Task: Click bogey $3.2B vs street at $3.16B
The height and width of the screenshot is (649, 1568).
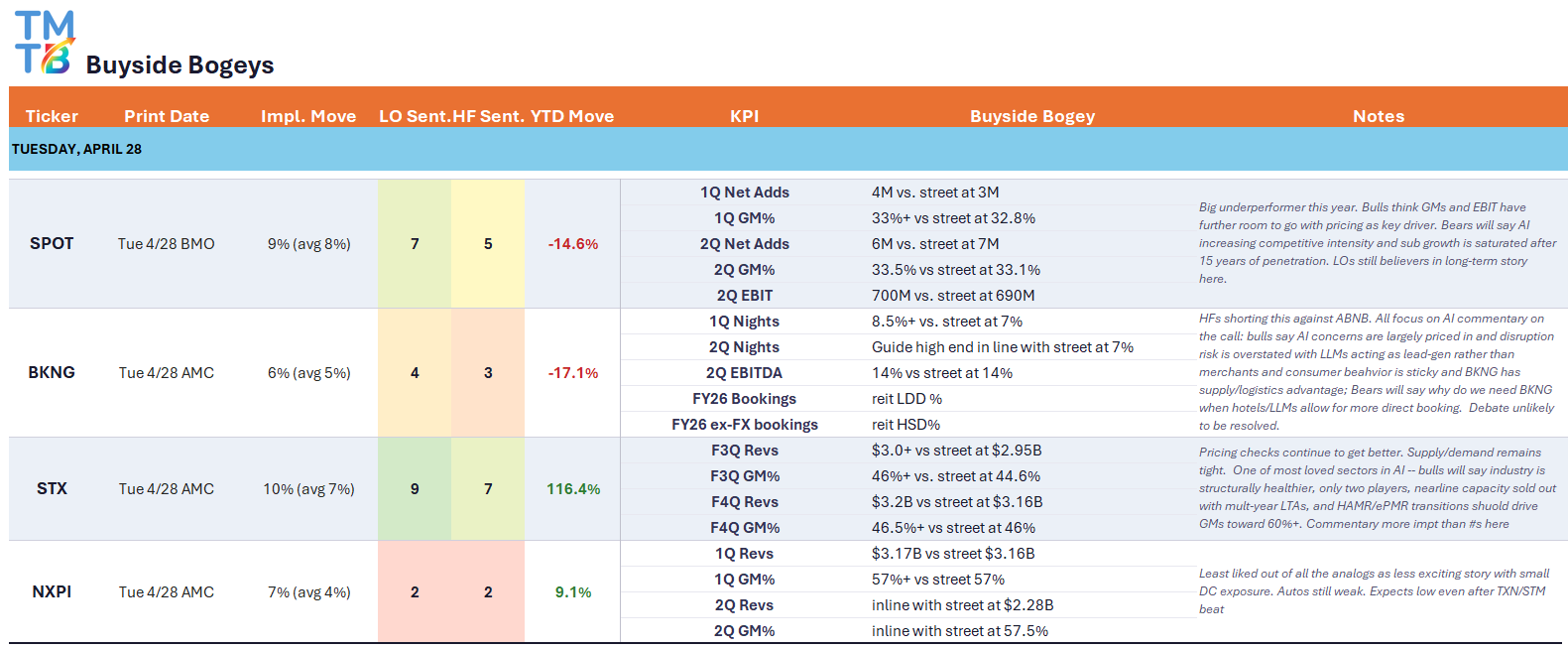Action: [x=957, y=501]
